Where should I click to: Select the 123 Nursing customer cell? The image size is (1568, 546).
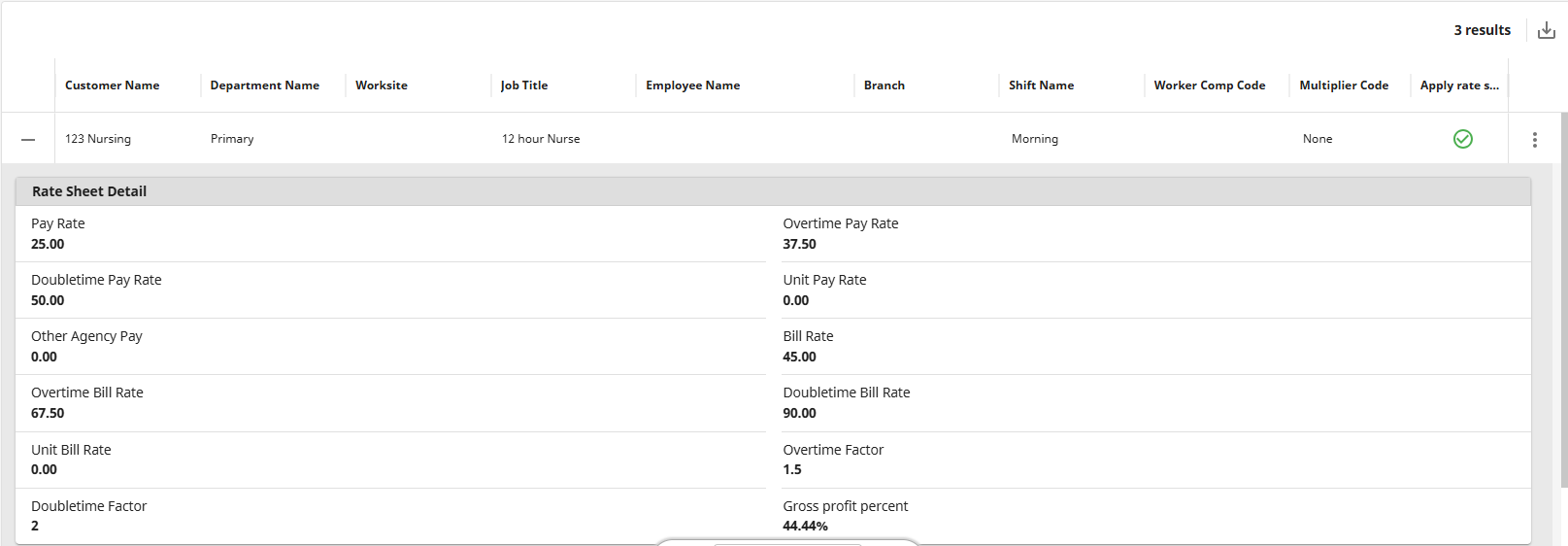98,139
